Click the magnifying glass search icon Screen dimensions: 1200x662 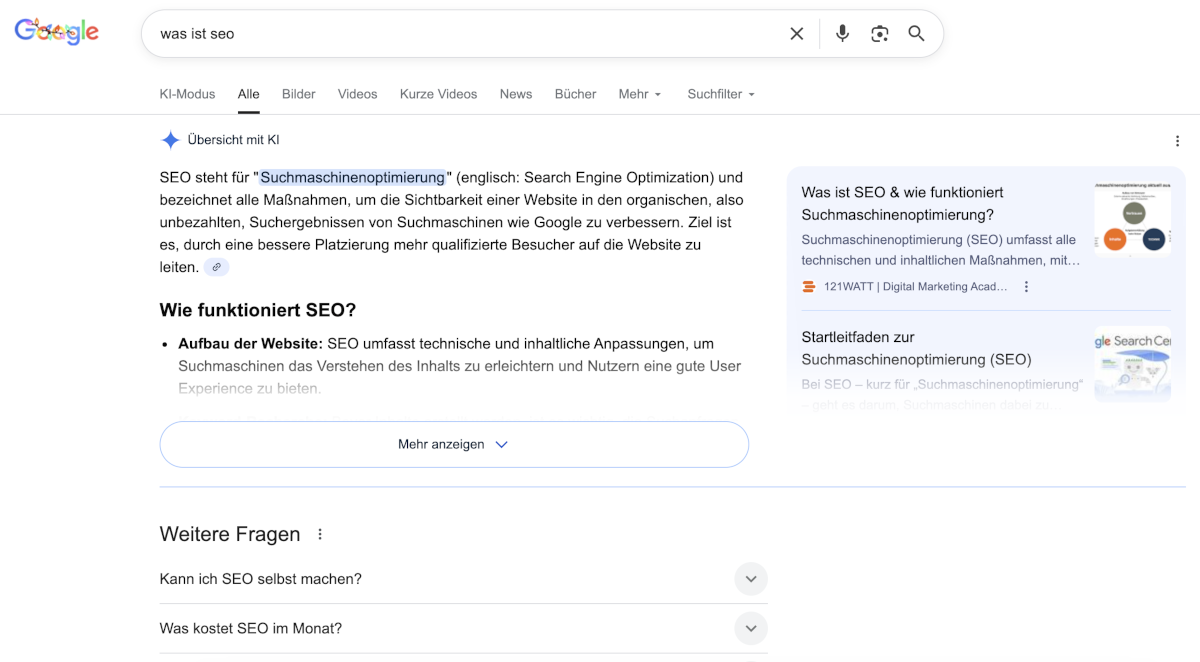916,33
